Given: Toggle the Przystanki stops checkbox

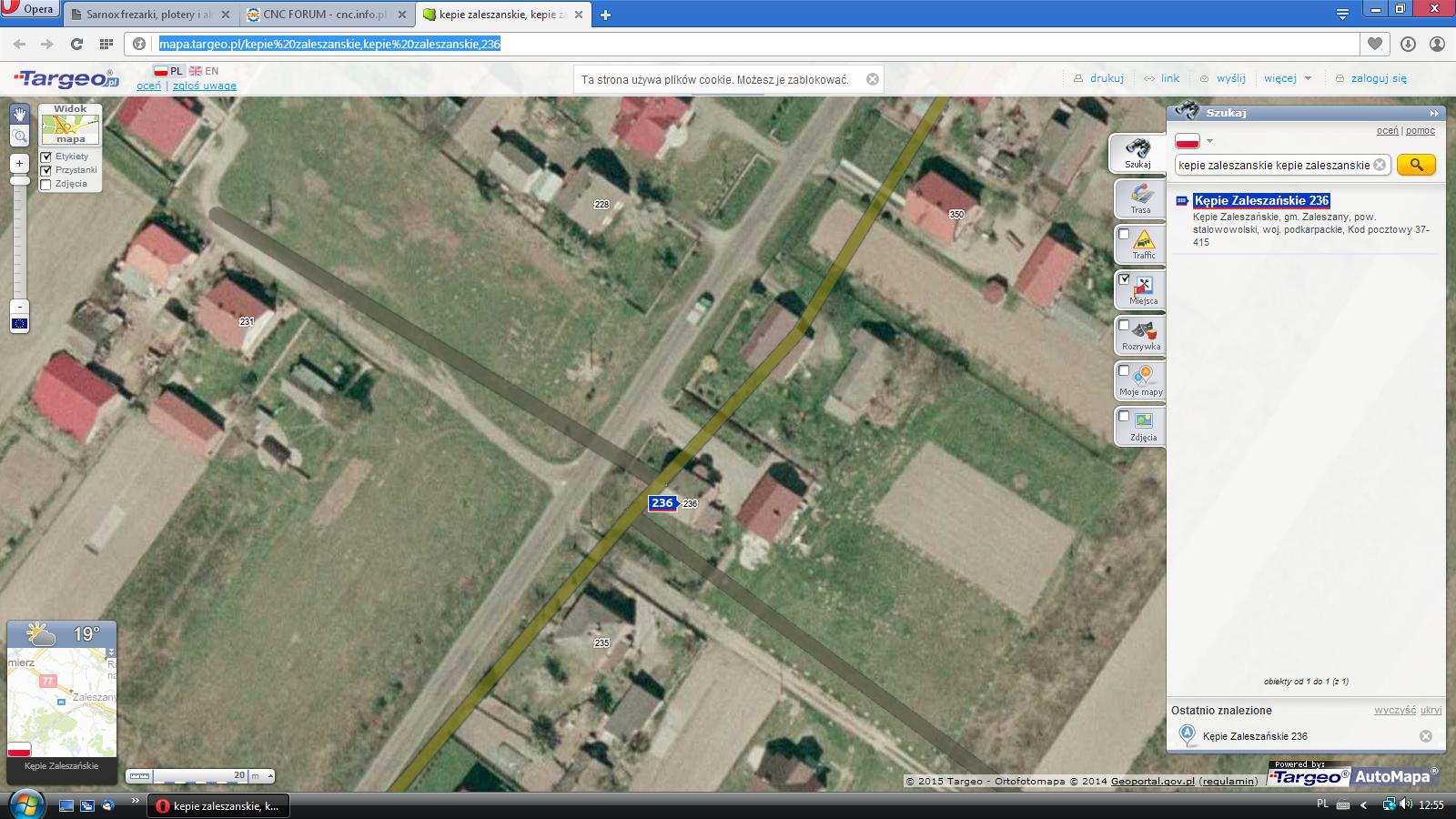Looking at the screenshot, I should click(46, 170).
